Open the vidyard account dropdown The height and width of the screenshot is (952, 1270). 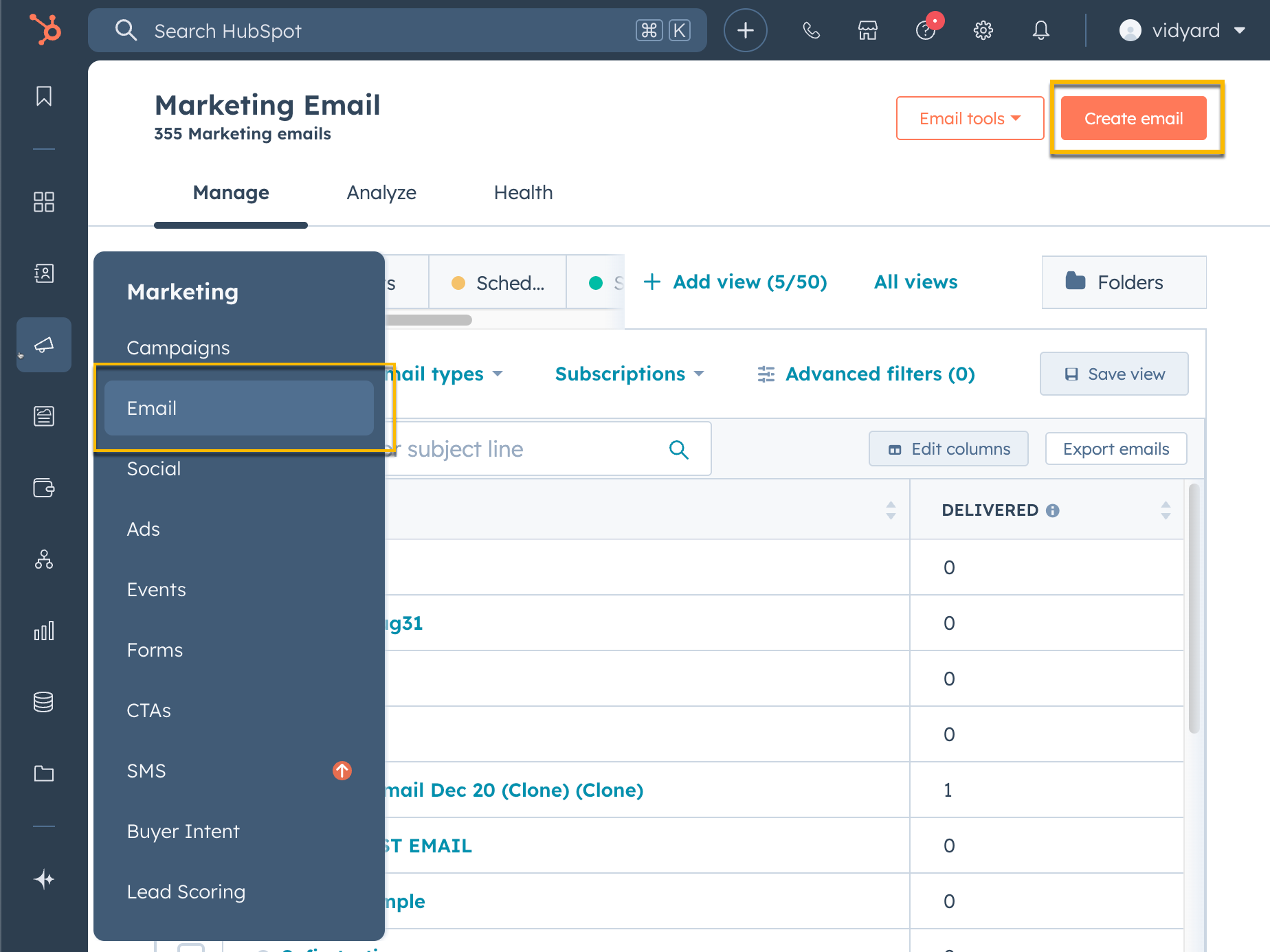(x=1182, y=30)
